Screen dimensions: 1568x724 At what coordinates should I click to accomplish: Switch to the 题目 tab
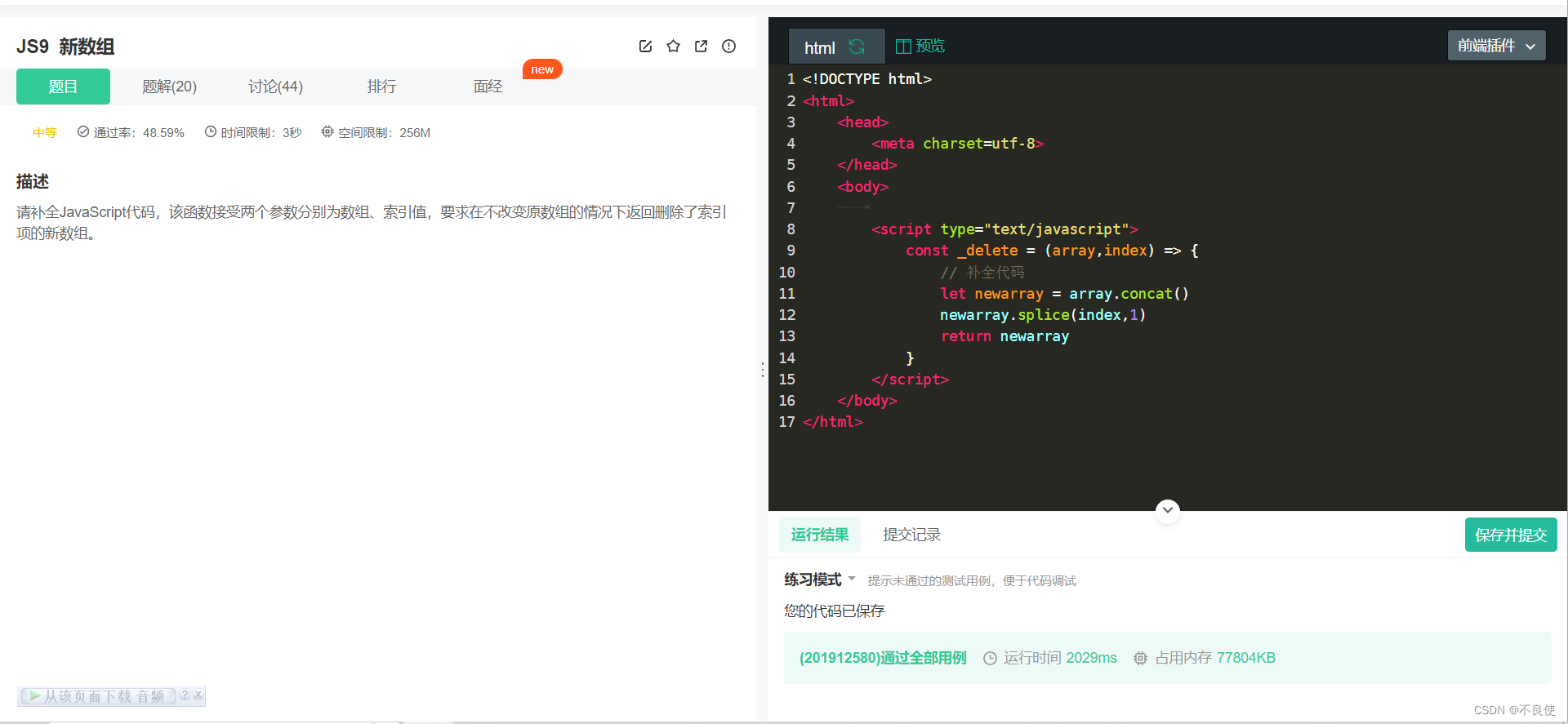pos(63,87)
